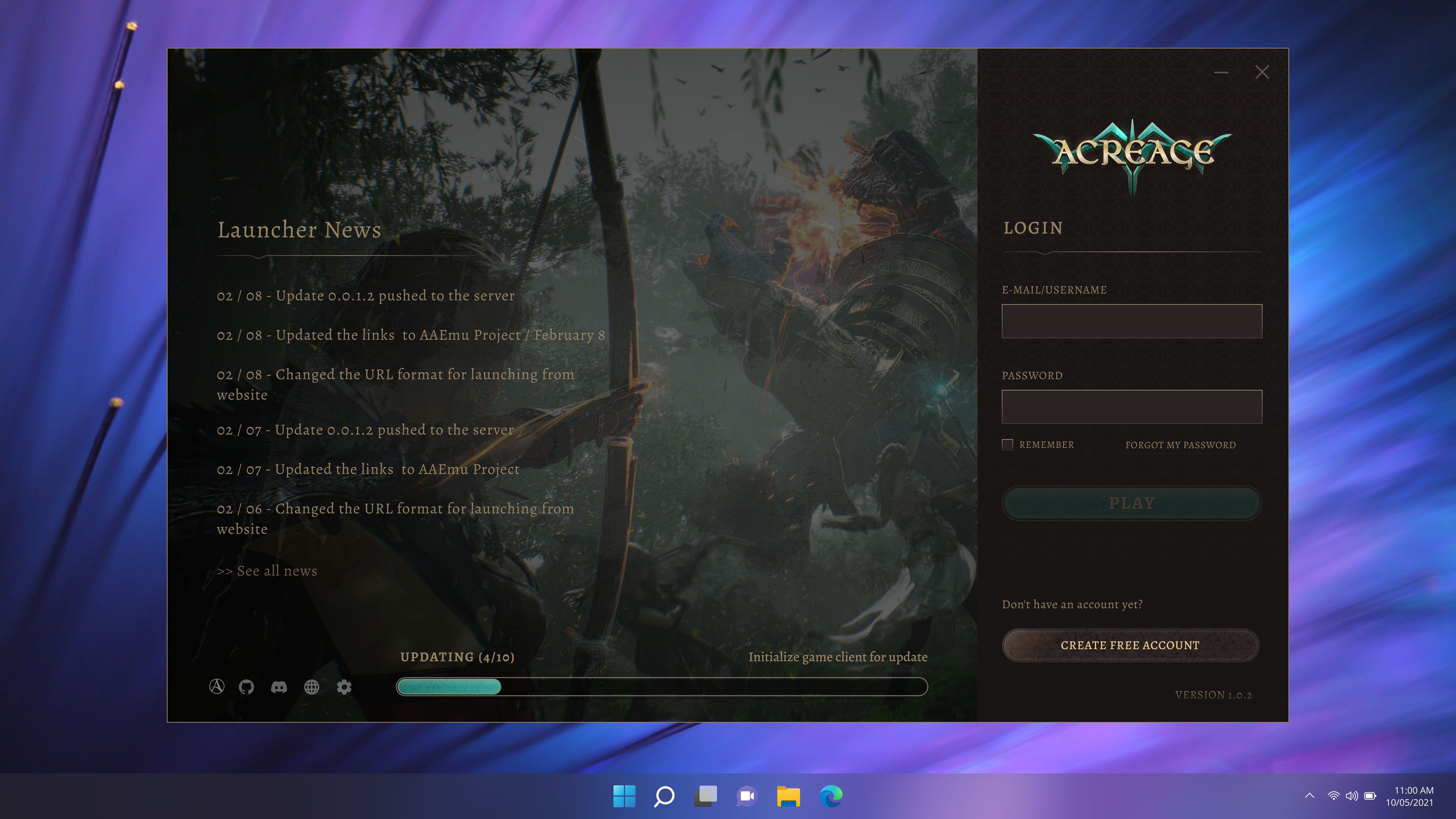The image size is (1456, 819).
Task: Open File Explorer from taskbar
Action: coord(788,796)
